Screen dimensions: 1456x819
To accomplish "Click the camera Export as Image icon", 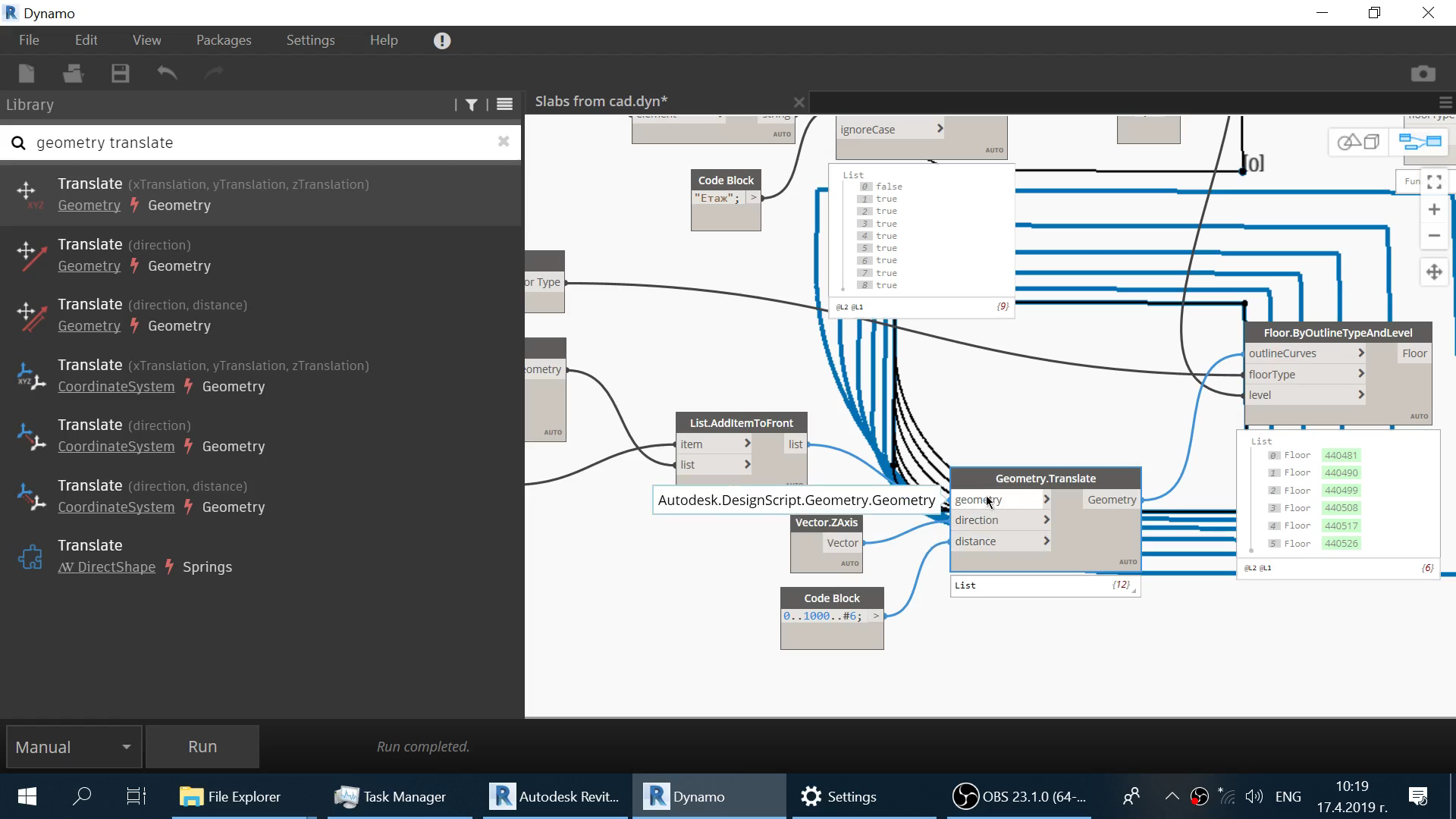I will pos(1423,73).
